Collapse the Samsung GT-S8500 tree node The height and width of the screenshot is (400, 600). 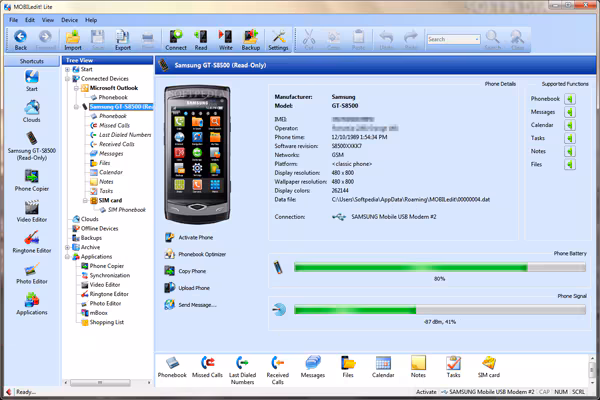tap(76, 107)
